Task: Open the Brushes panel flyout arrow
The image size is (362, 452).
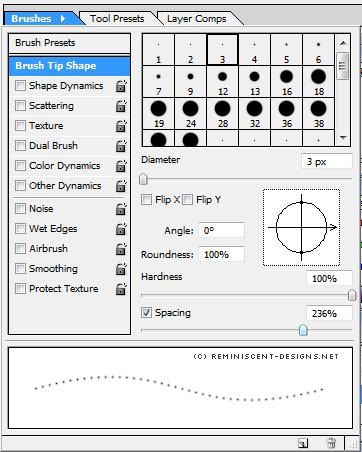Action: coord(63,18)
